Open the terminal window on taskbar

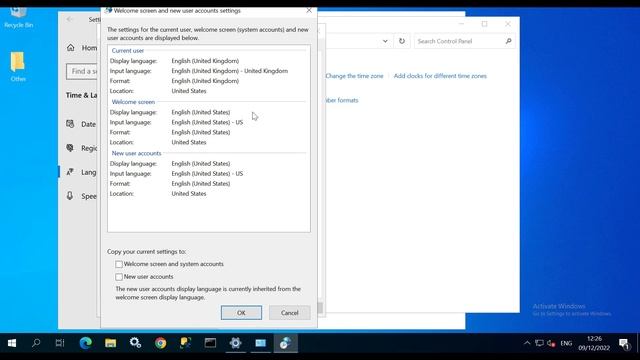pos(210,343)
